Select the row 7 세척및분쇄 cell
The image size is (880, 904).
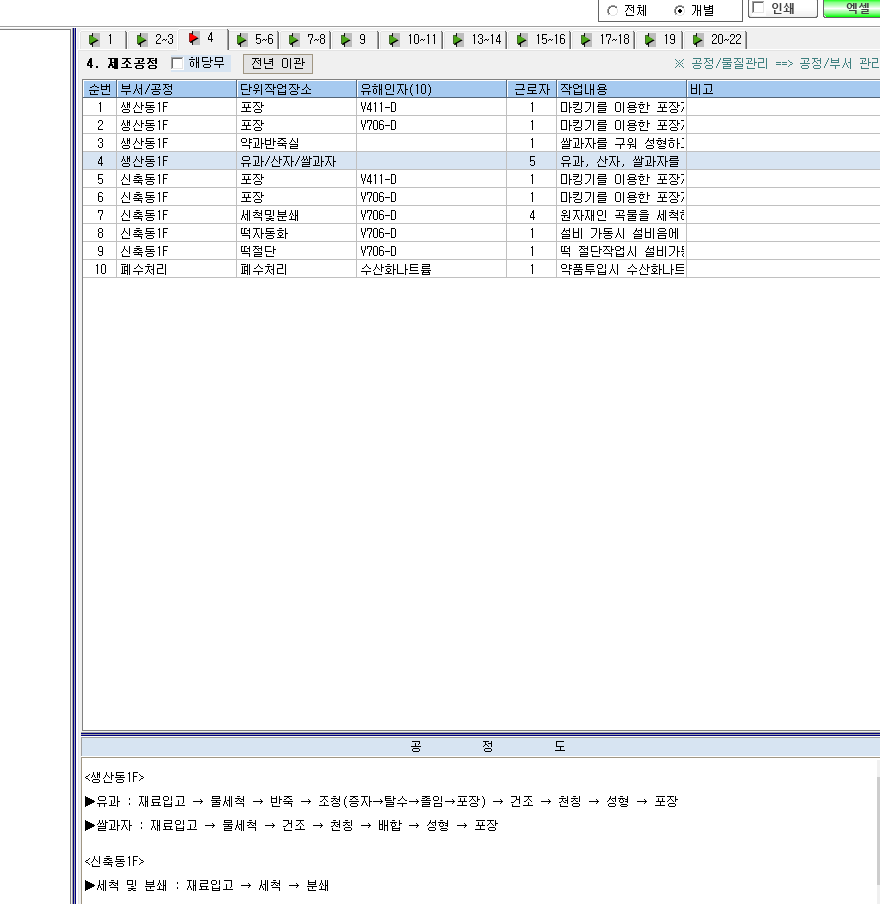pos(296,215)
